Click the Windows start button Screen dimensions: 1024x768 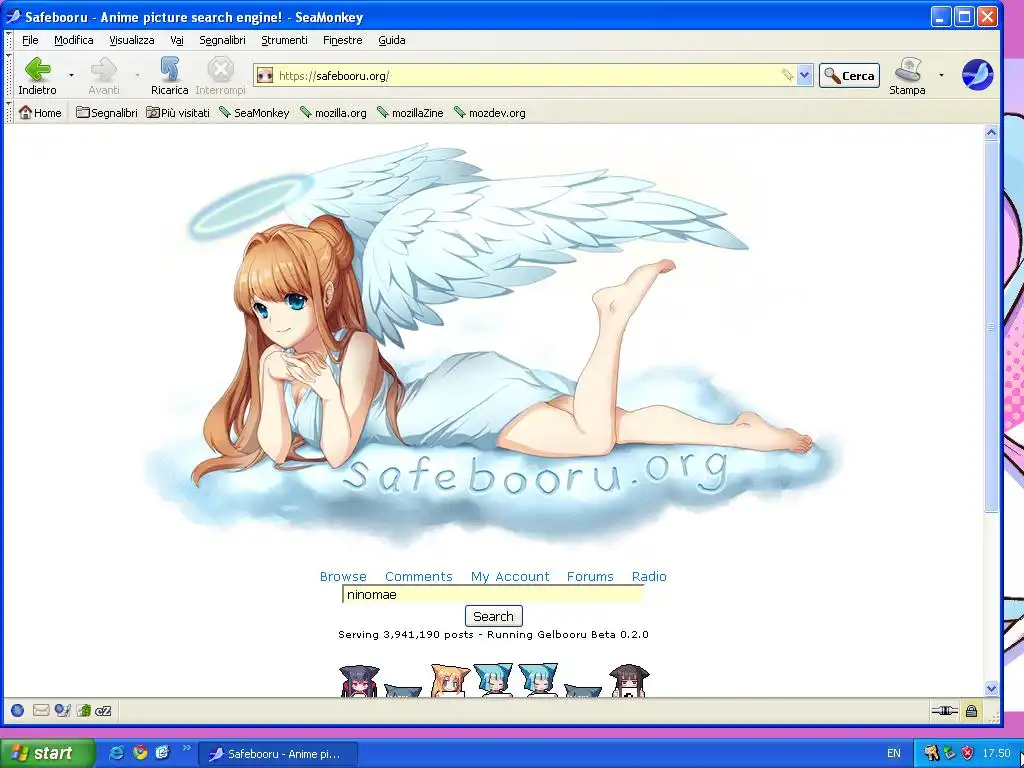(46, 753)
